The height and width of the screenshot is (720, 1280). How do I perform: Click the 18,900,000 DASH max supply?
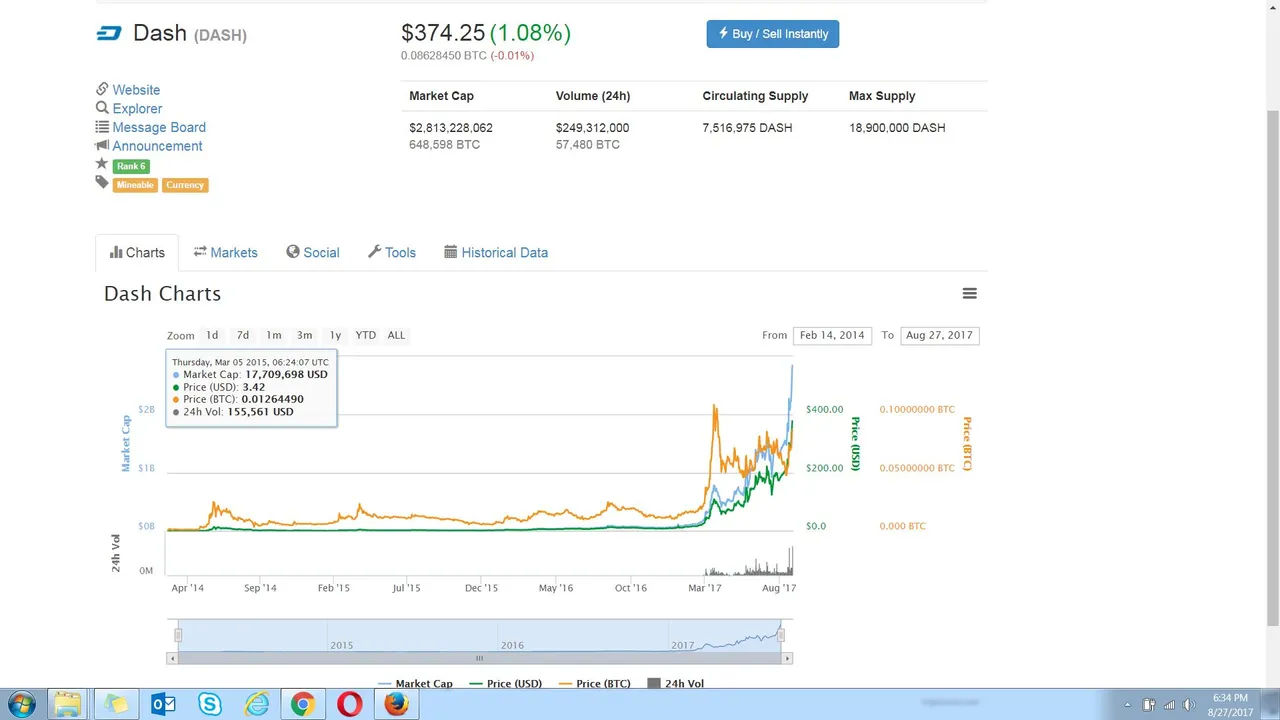[897, 128]
